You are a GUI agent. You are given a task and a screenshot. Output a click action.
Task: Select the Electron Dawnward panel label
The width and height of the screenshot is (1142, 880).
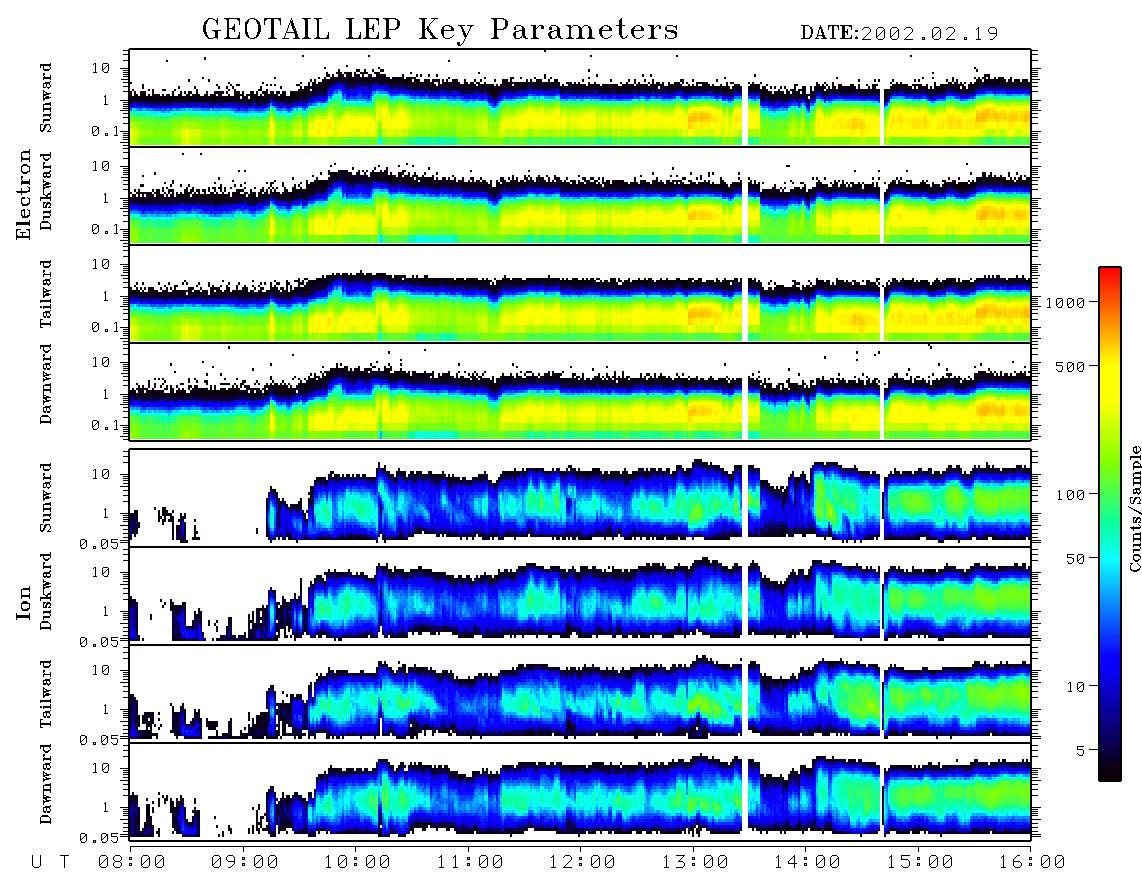46,384
